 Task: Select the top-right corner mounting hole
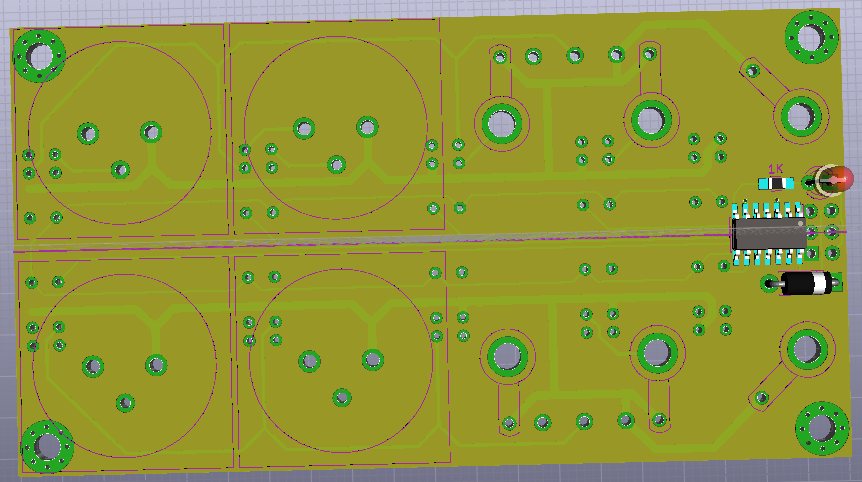pos(811,37)
